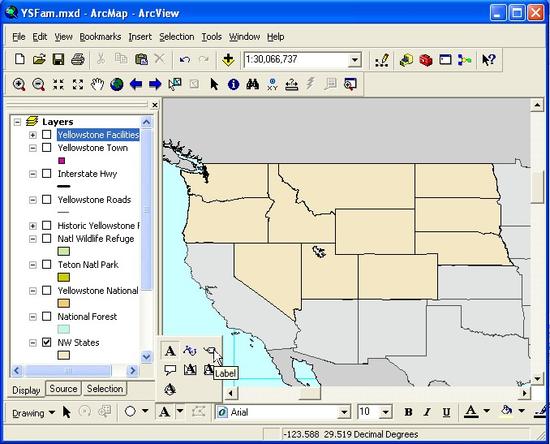Launch ArcCatalog from toolbar
Viewport: 550px width, 444px height.
coord(406,60)
